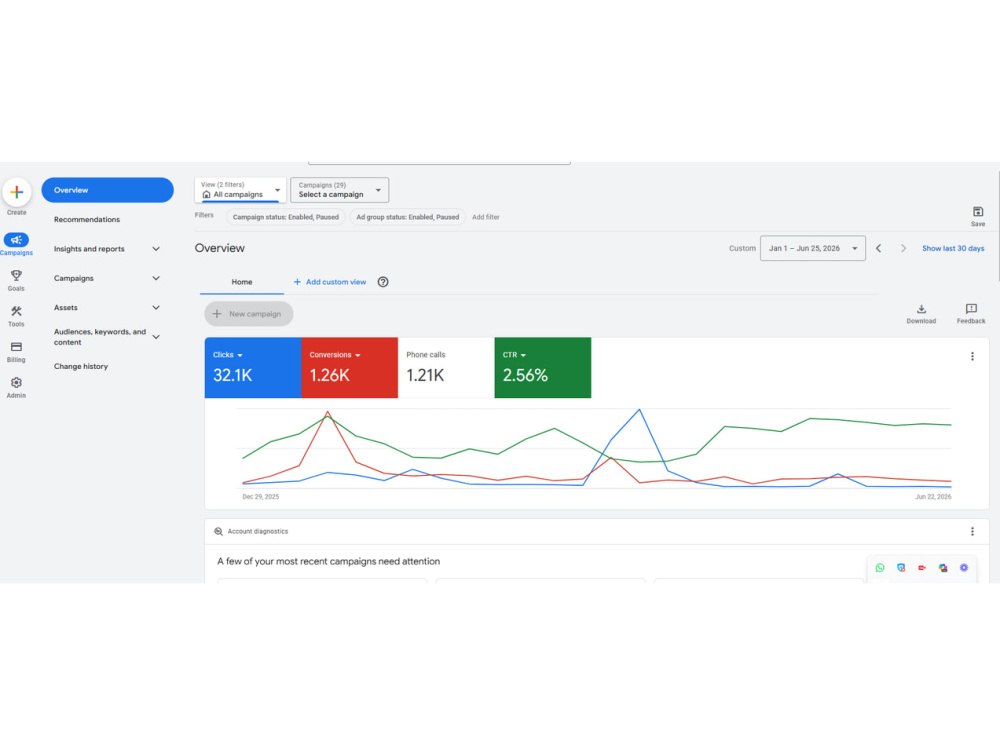
Task: Click the Save icon
Action: [978, 212]
